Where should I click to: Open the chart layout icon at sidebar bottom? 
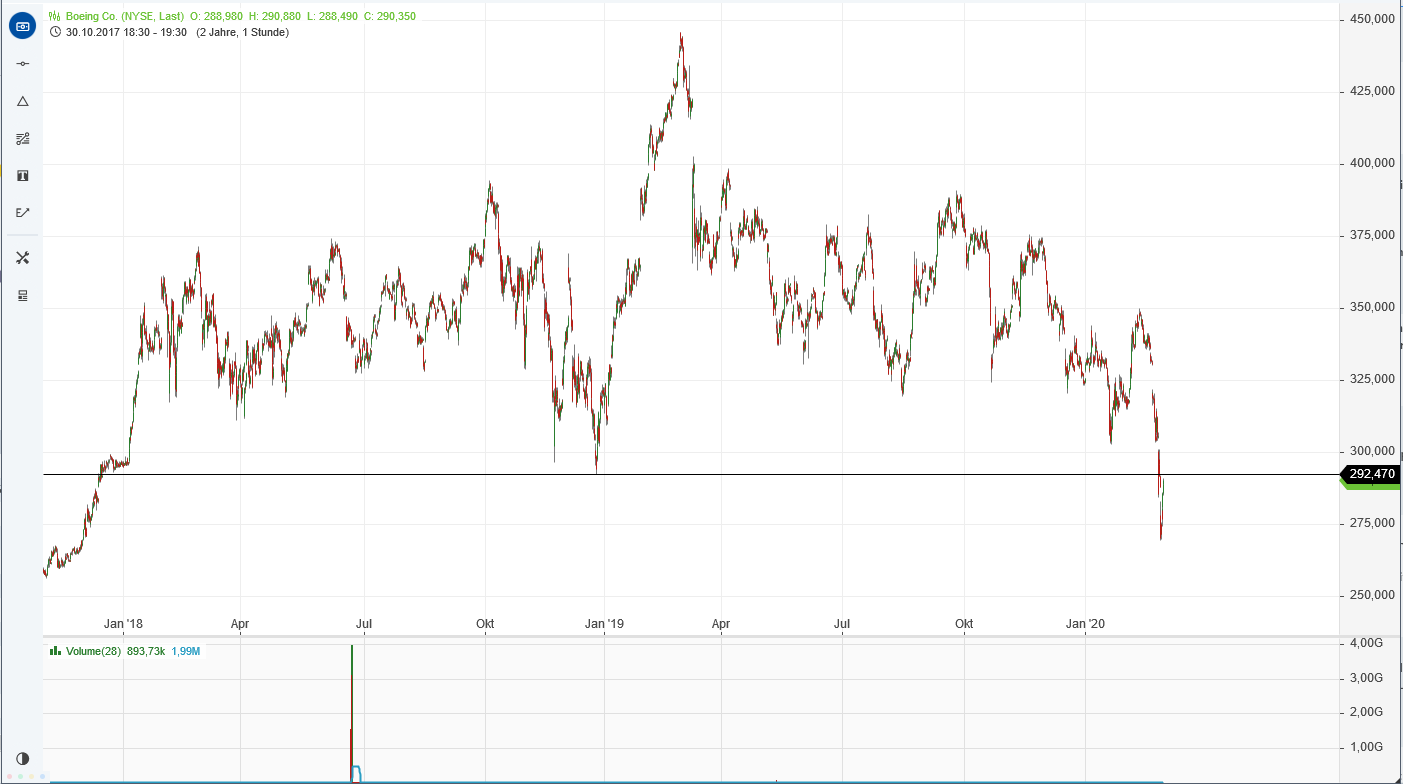22,294
